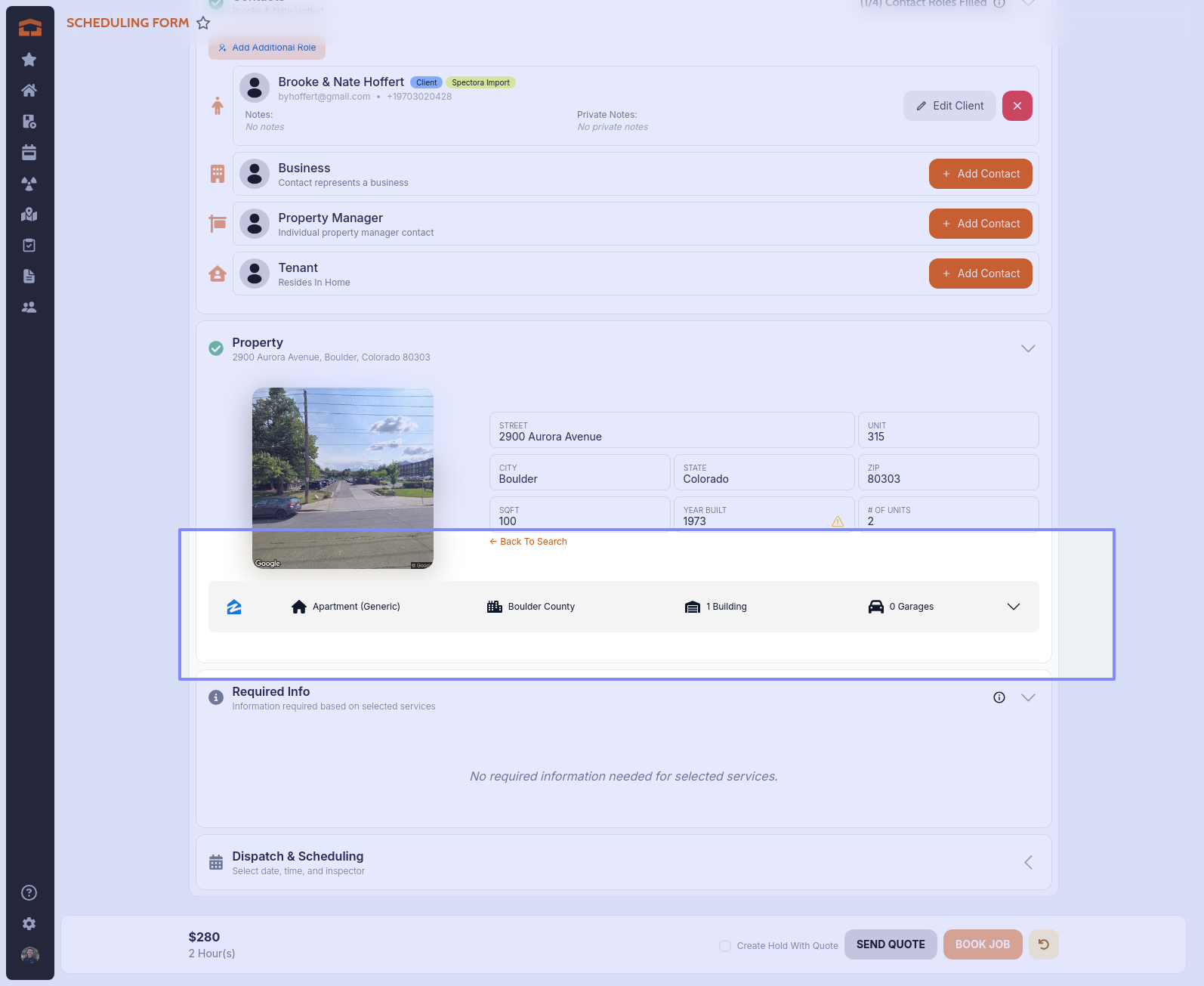Collapse the Required Info section
1204x986 pixels.
point(1028,697)
